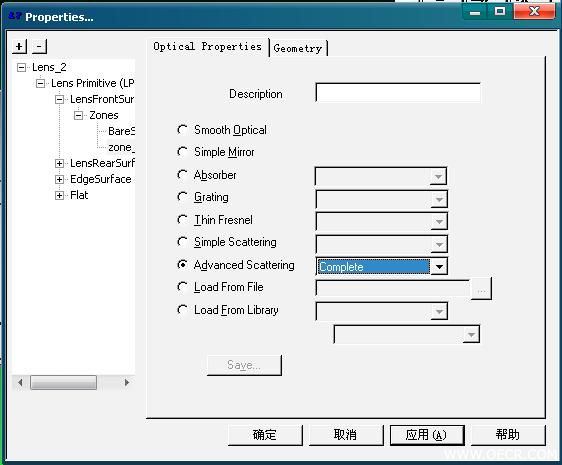This screenshot has width=562, height=465.
Task: Click the expand-all plus button above tree
Action: [x=19, y=46]
